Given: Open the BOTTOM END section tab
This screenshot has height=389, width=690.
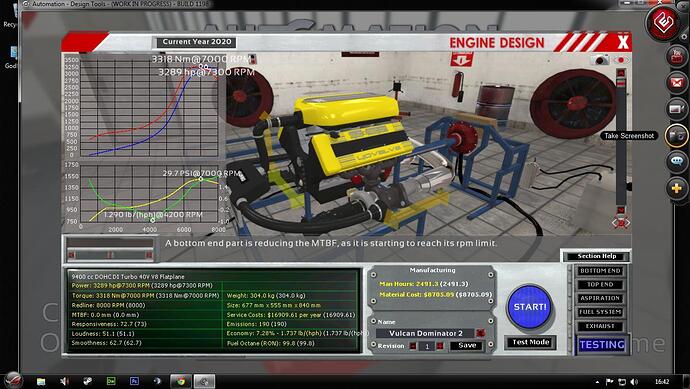Looking at the screenshot, I should pyautogui.click(x=600, y=271).
